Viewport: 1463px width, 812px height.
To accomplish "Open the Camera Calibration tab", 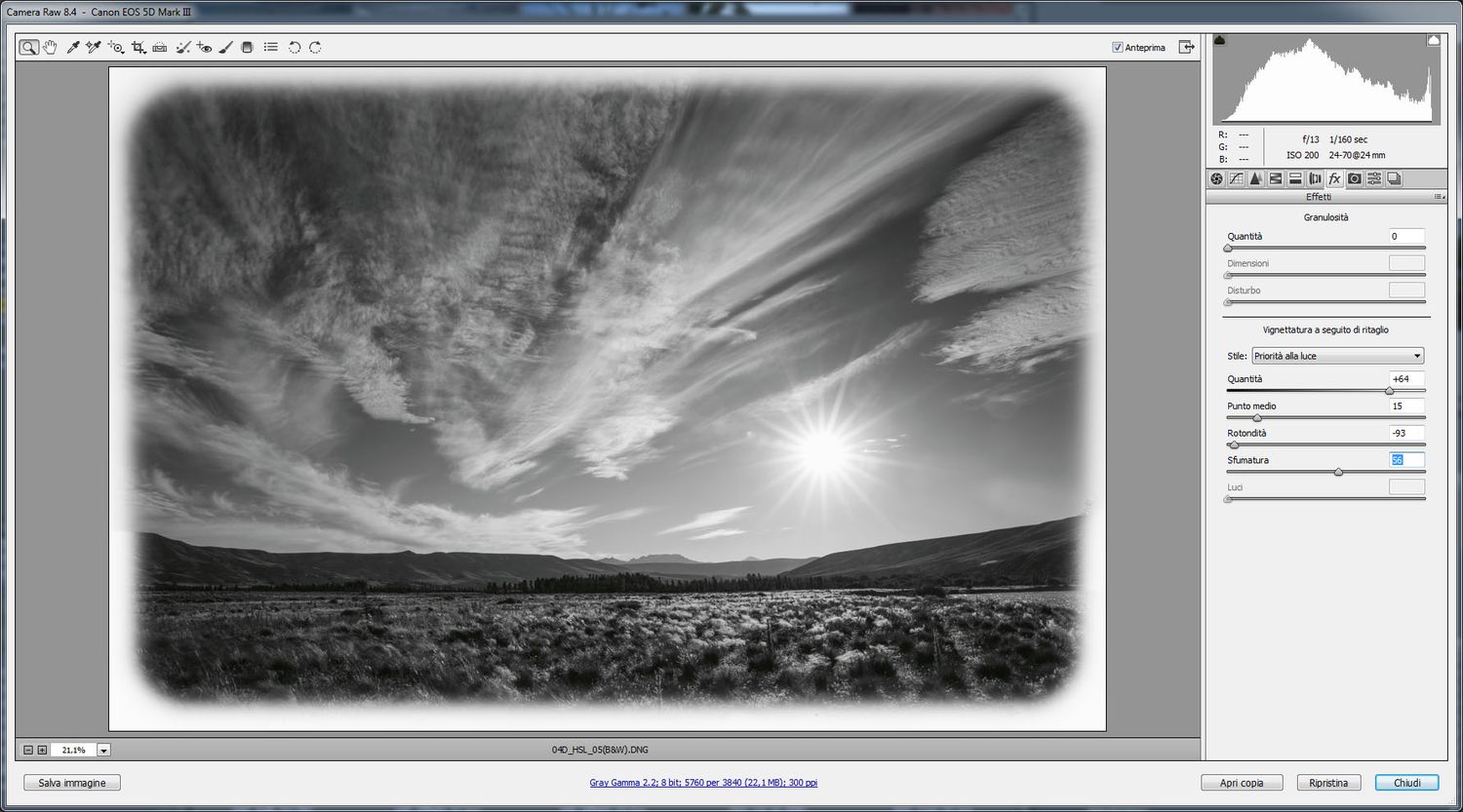I will [1354, 178].
